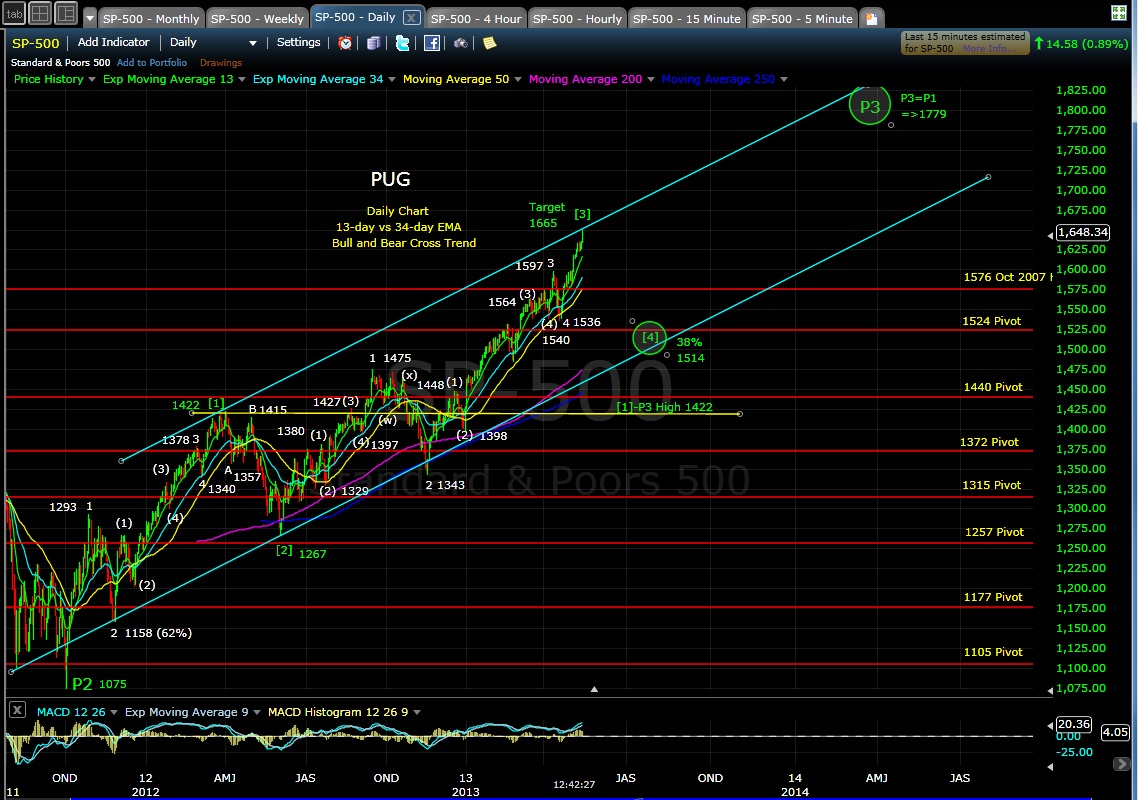Click the More Info link
The width and height of the screenshot is (1138, 800).
click(985, 48)
